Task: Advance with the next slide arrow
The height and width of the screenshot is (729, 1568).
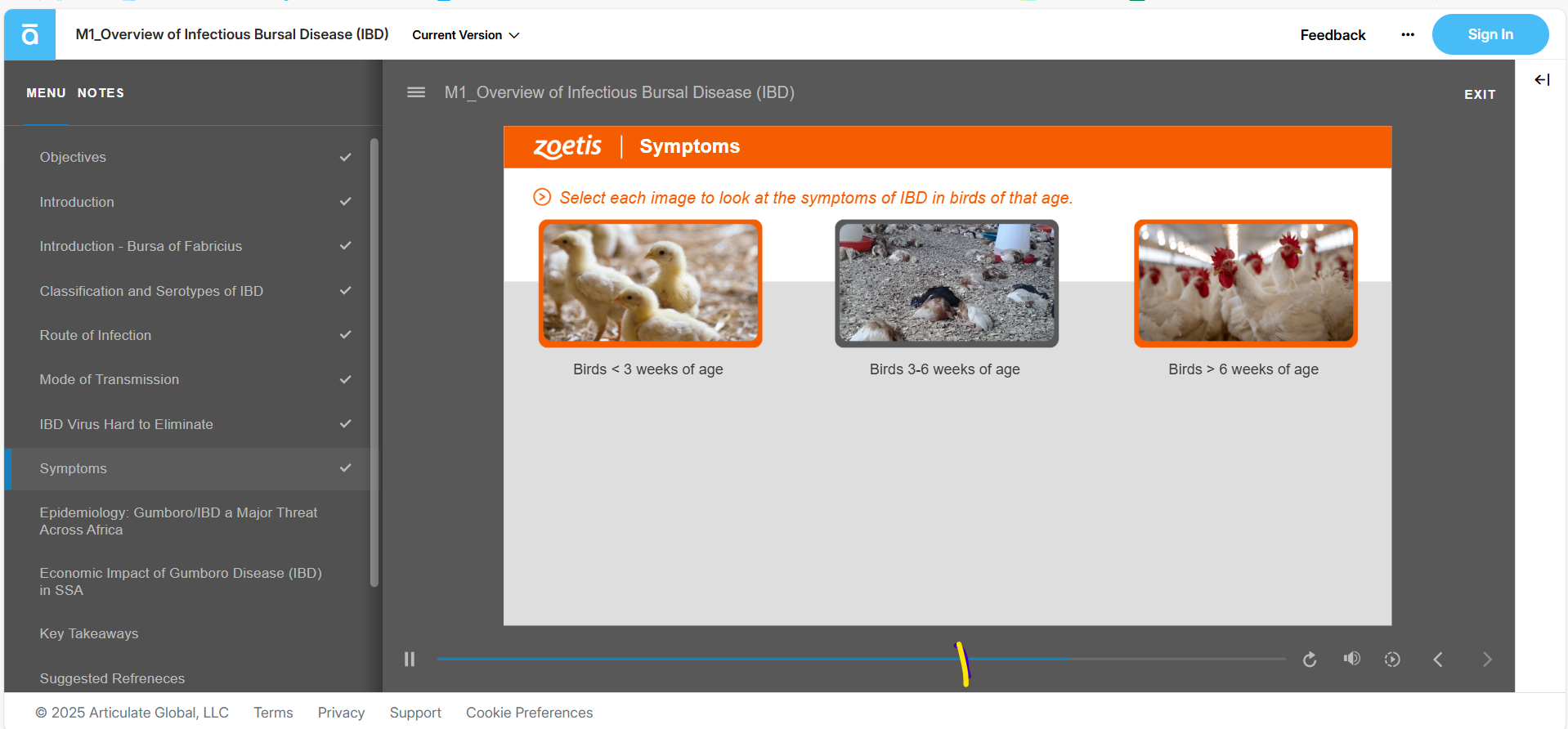Action: pyautogui.click(x=1487, y=660)
